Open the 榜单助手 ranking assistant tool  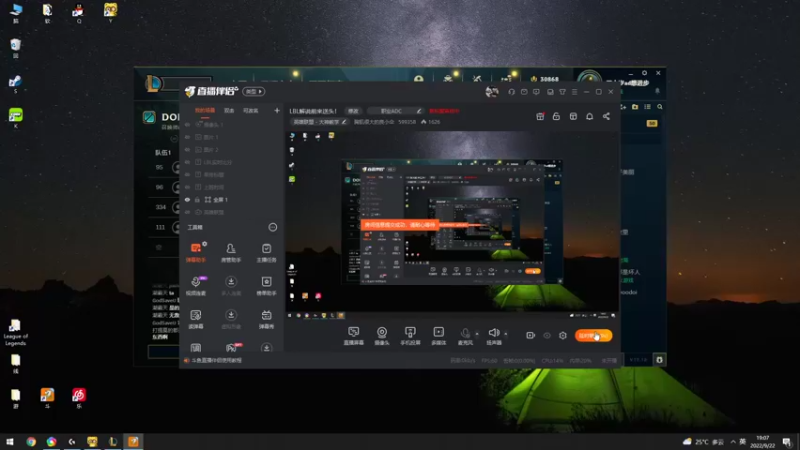pyautogui.click(x=266, y=286)
